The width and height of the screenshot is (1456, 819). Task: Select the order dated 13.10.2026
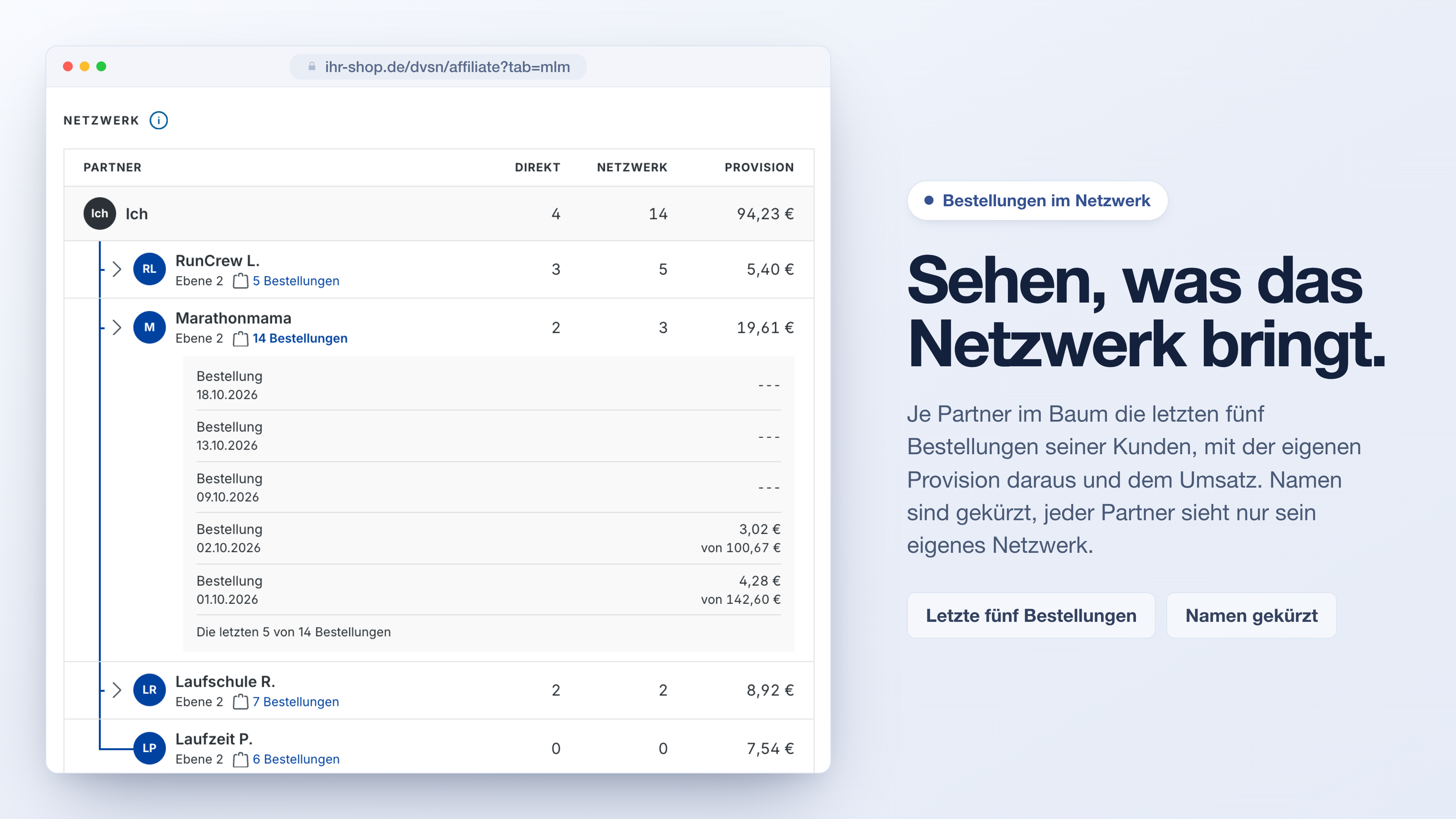[488, 436]
